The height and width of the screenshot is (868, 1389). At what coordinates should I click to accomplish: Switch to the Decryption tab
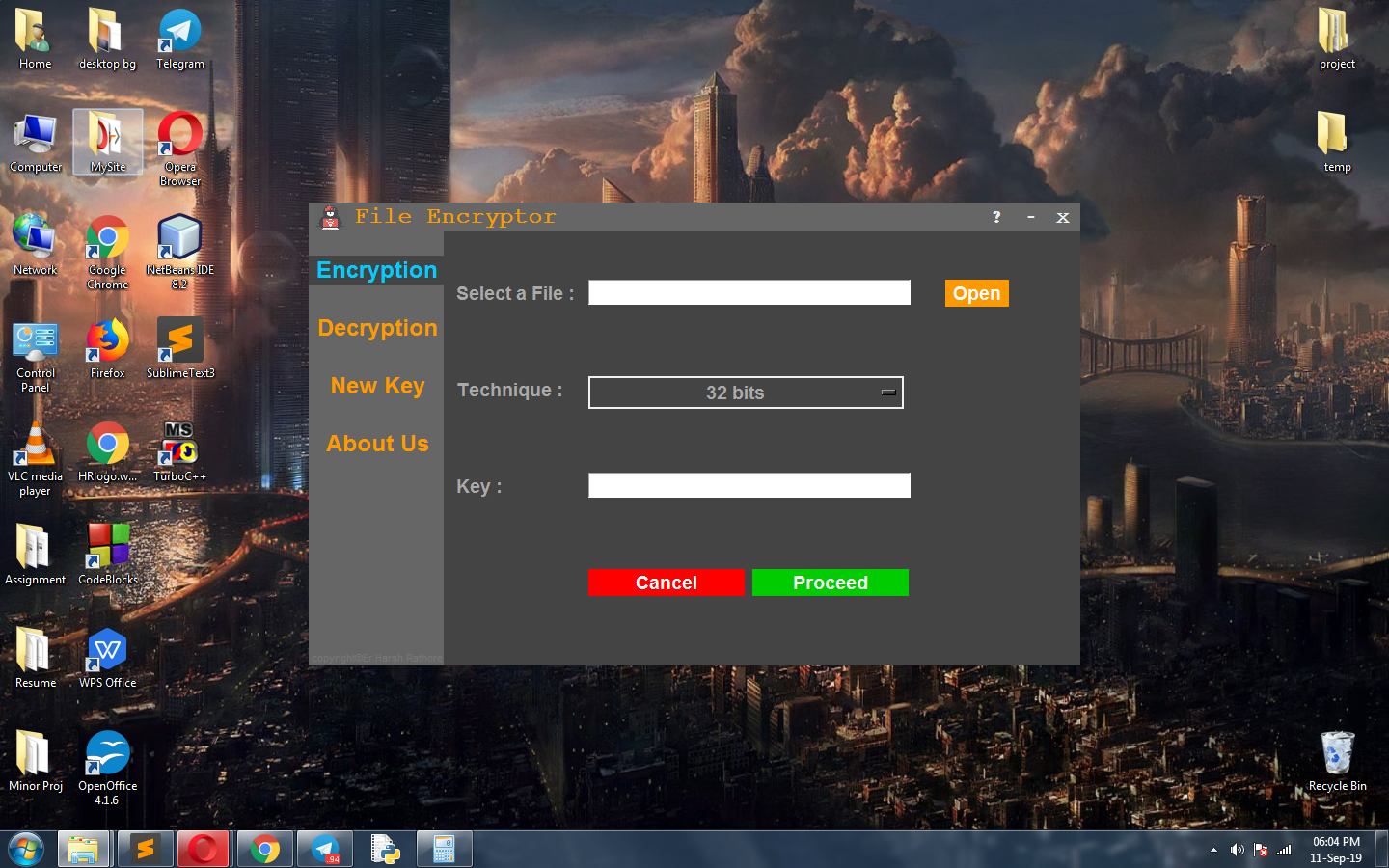click(x=377, y=328)
